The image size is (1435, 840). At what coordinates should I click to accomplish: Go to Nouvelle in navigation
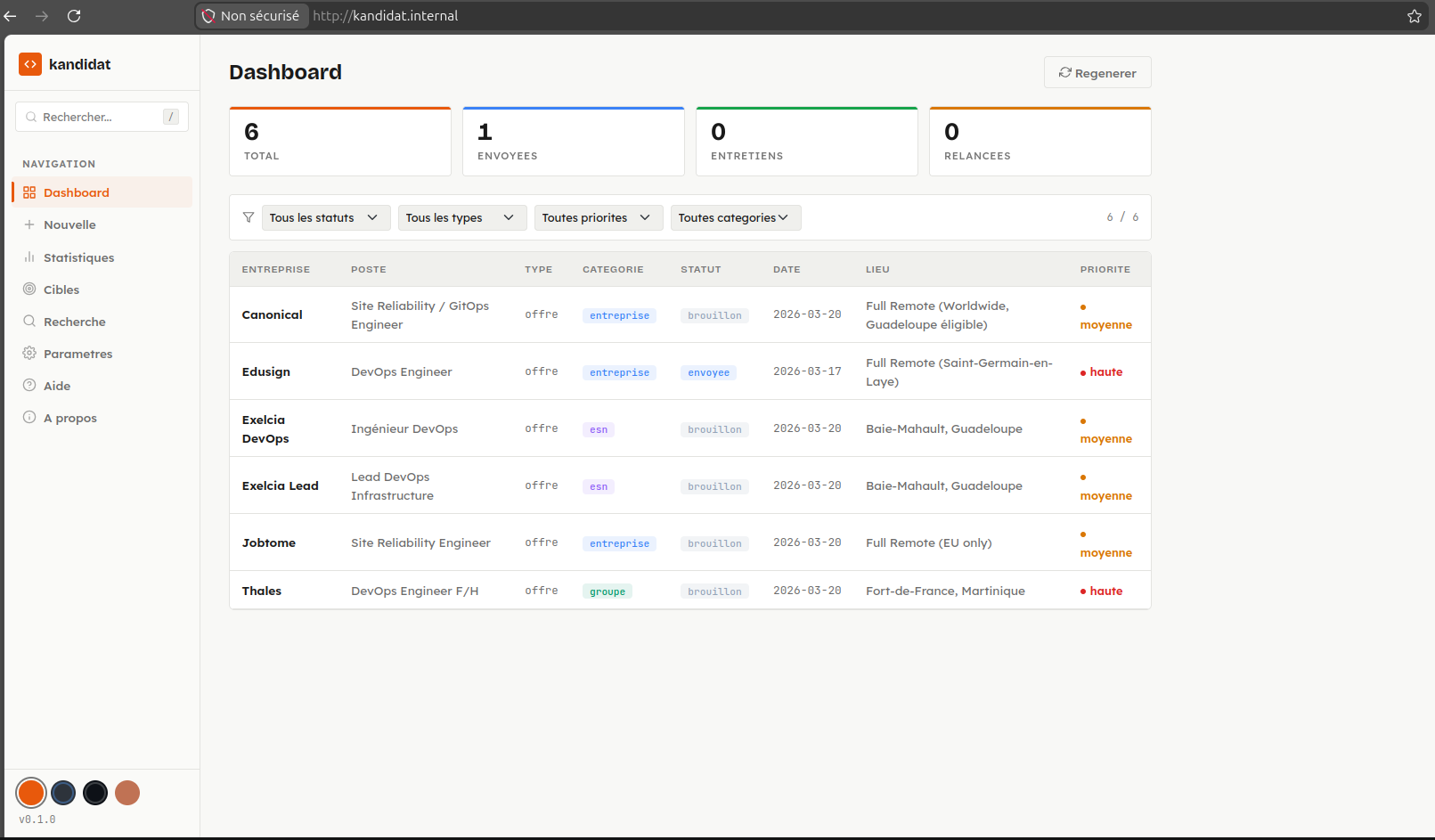[x=69, y=225]
